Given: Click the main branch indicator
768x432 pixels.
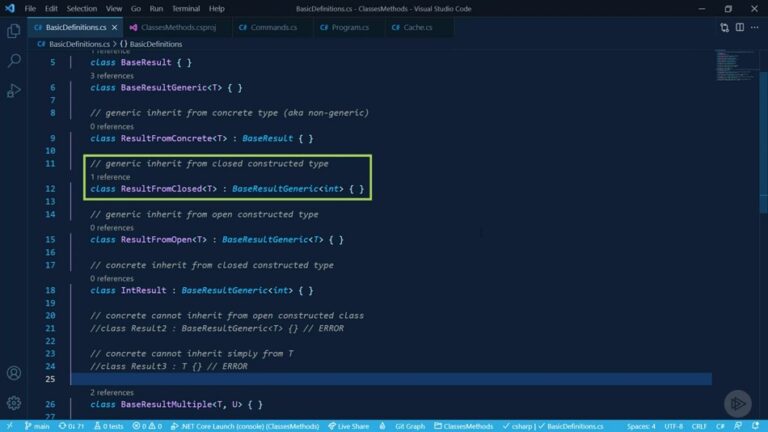Looking at the screenshot, I should point(35,426).
